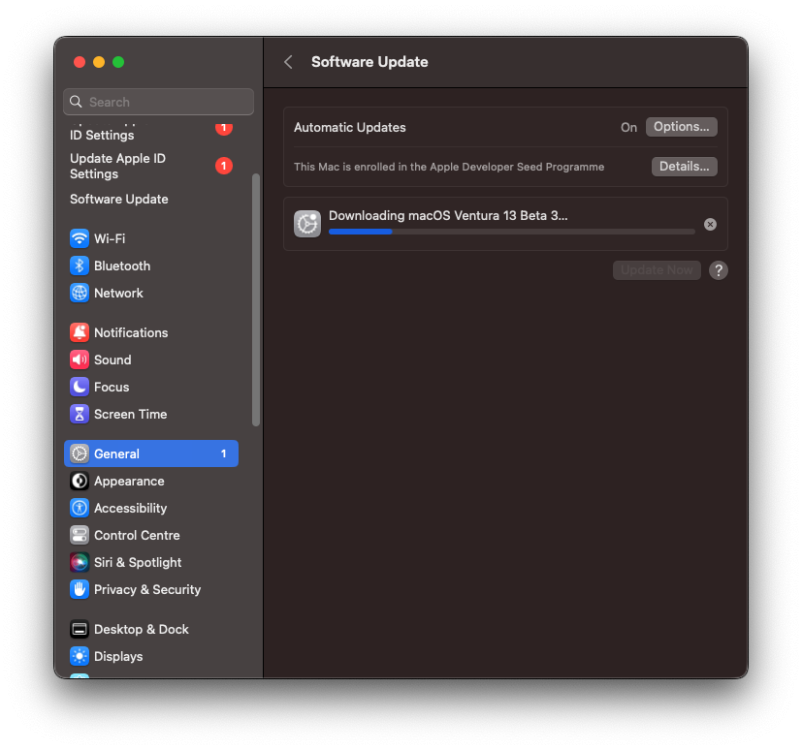
Task: Open Automatic Updates Options
Action: click(681, 127)
